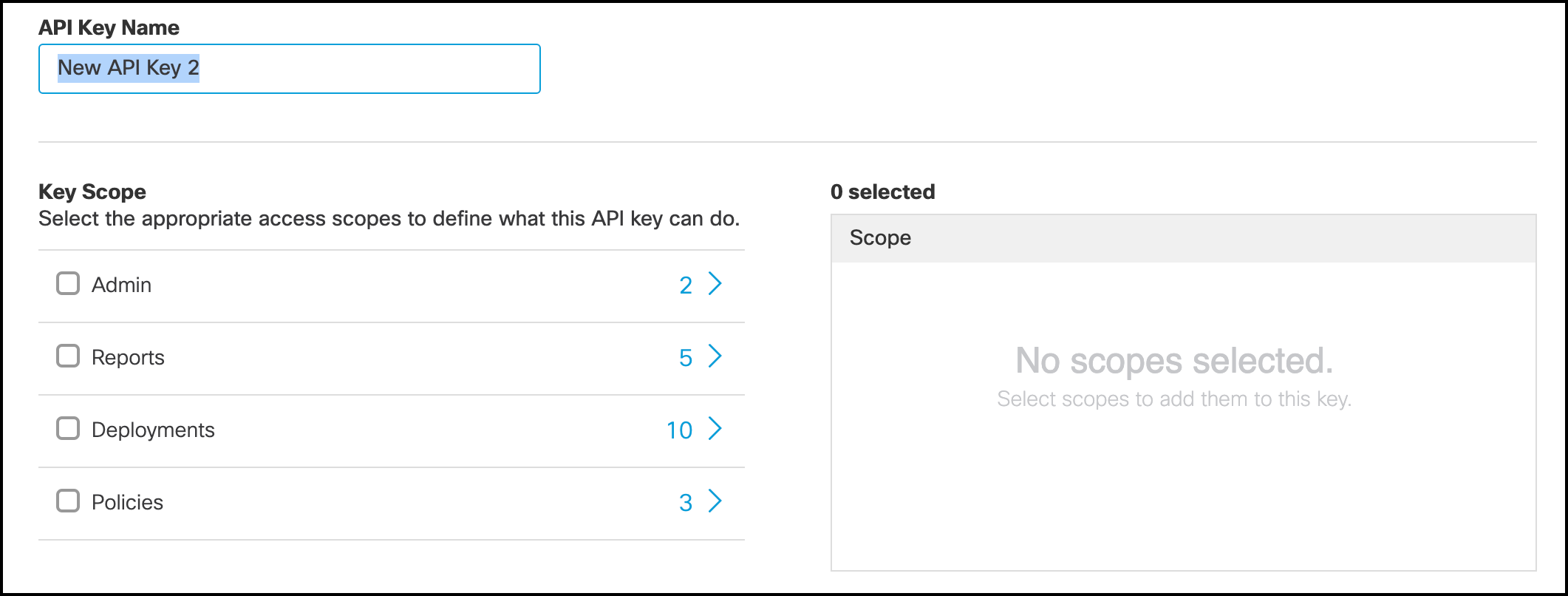Click the count 5 next to Reports
Image resolution: width=1568 pixels, height=596 pixels.
[x=685, y=356]
